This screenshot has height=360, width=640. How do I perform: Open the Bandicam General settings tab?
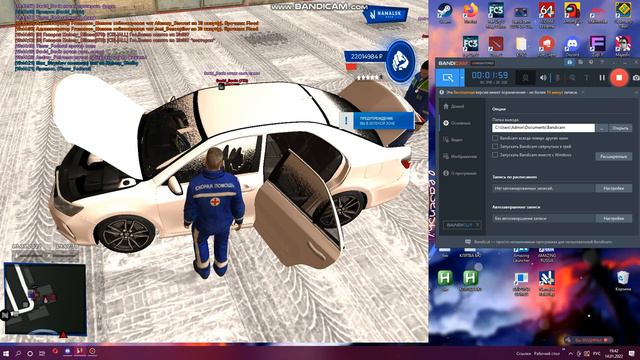457,123
